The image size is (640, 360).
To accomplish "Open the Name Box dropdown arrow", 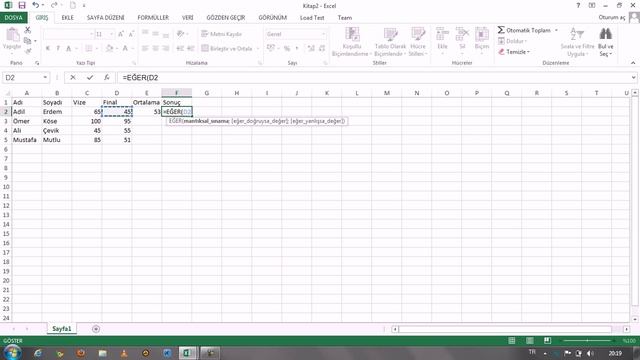I will [45, 78].
